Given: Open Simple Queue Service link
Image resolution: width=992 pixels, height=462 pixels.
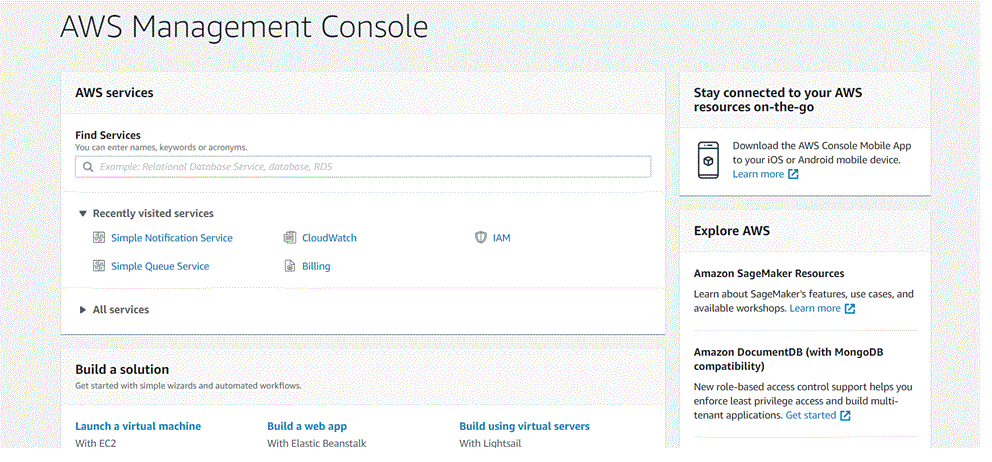Looking at the screenshot, I should (160, 266).
